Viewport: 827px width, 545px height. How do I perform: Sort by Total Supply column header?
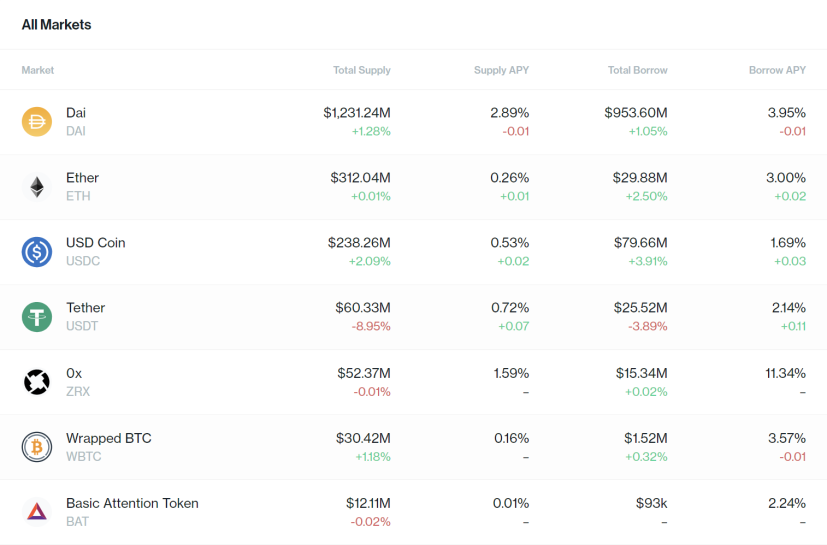[x=362, y=70]
